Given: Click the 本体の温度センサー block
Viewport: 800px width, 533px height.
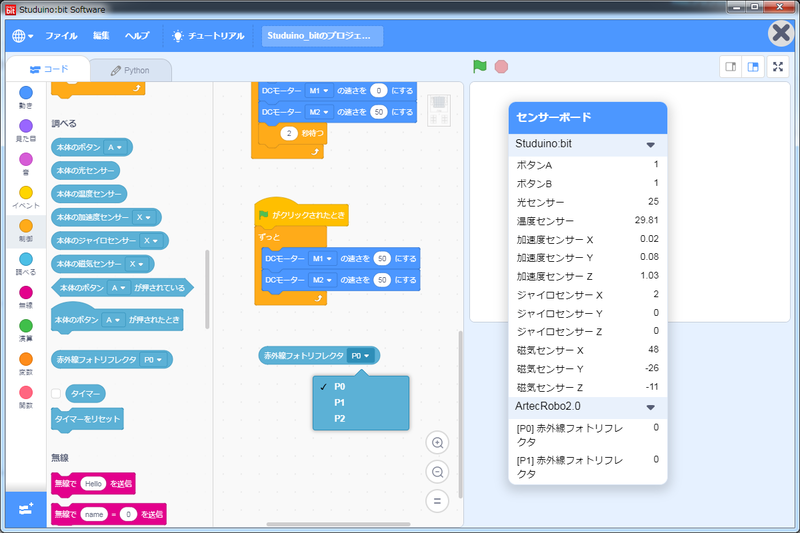Looking at the screenshot, I should [x=89, y=194].
